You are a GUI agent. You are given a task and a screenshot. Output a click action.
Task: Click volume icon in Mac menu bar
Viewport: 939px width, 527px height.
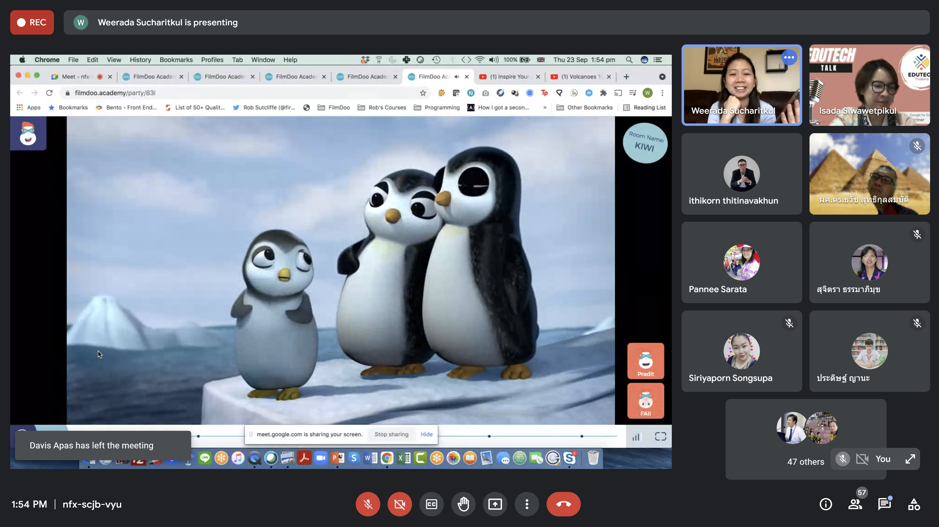(x=493, y=60)
